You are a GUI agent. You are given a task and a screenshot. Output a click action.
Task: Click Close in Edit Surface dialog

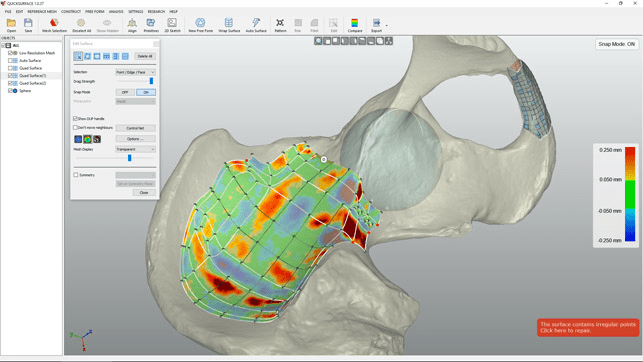(144, 192)
